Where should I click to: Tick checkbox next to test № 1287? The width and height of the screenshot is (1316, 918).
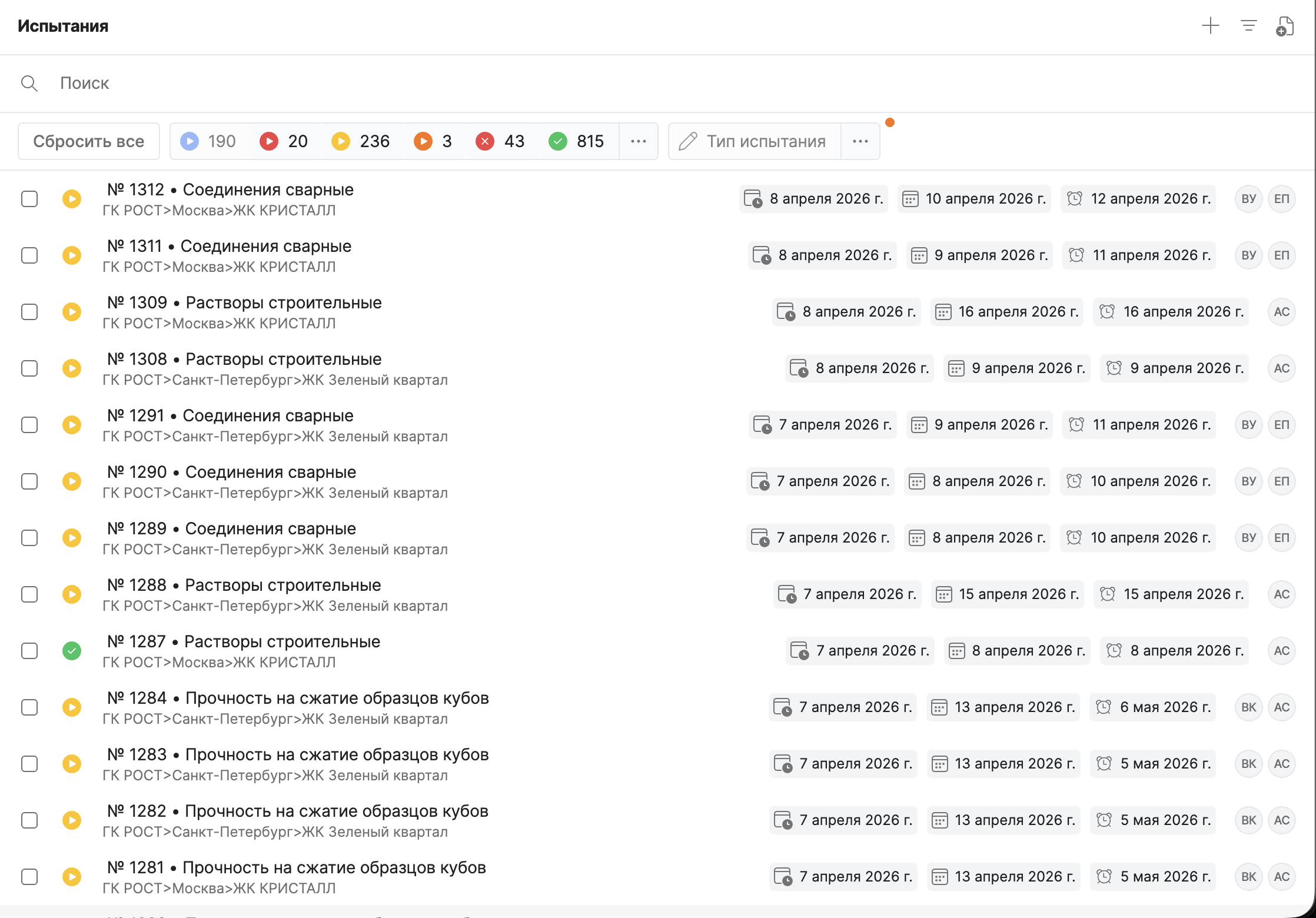(29, 651)
